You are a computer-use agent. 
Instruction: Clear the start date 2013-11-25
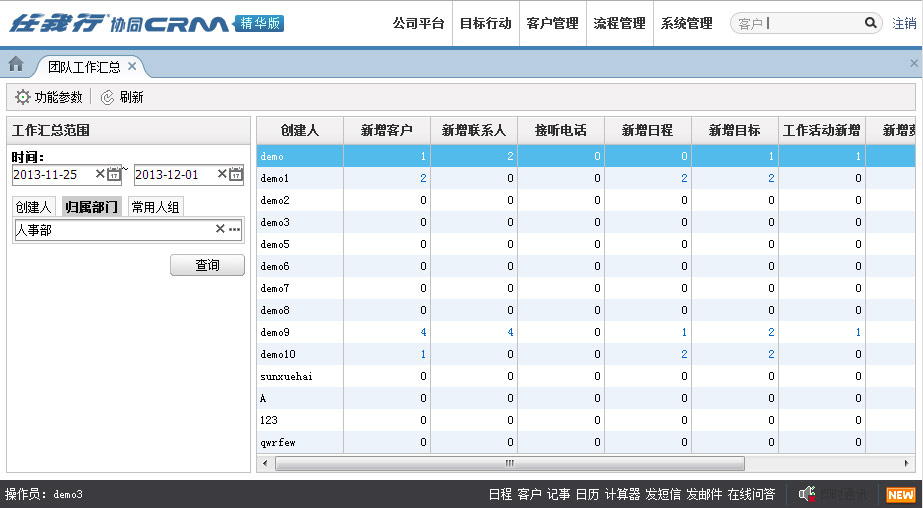[100, 174]
